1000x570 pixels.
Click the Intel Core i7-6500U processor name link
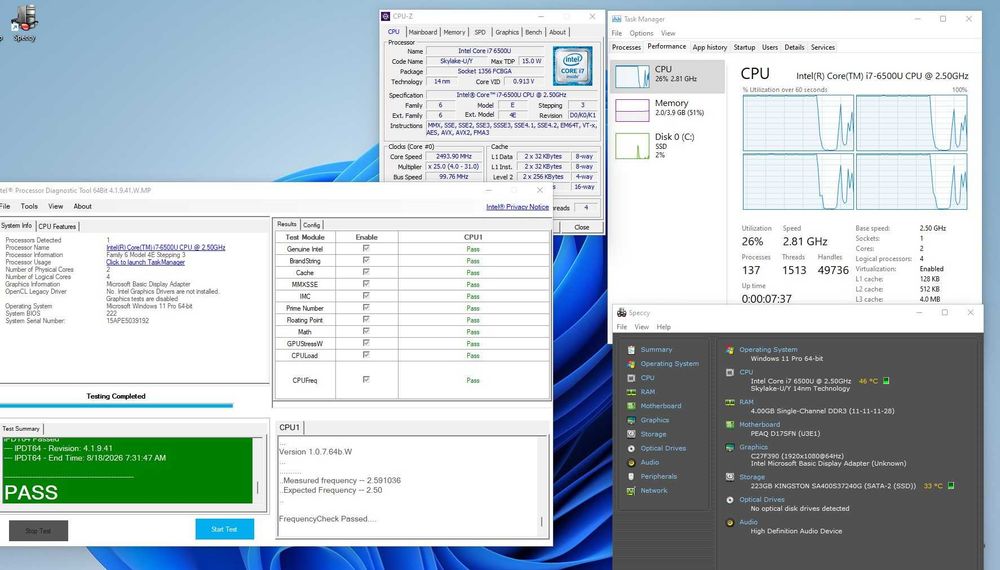(166, 247)
